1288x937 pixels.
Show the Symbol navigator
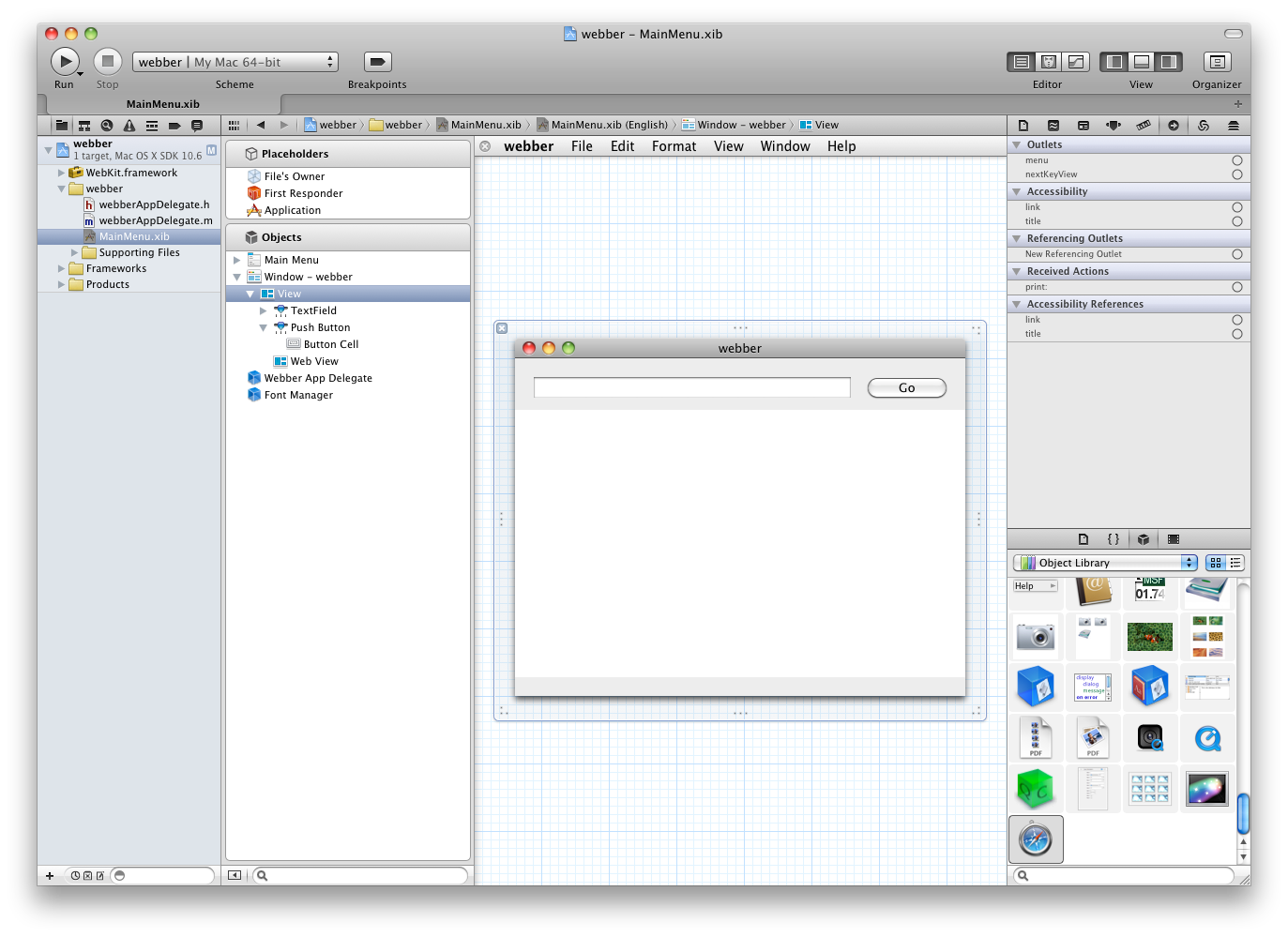(x=84, y=125)
